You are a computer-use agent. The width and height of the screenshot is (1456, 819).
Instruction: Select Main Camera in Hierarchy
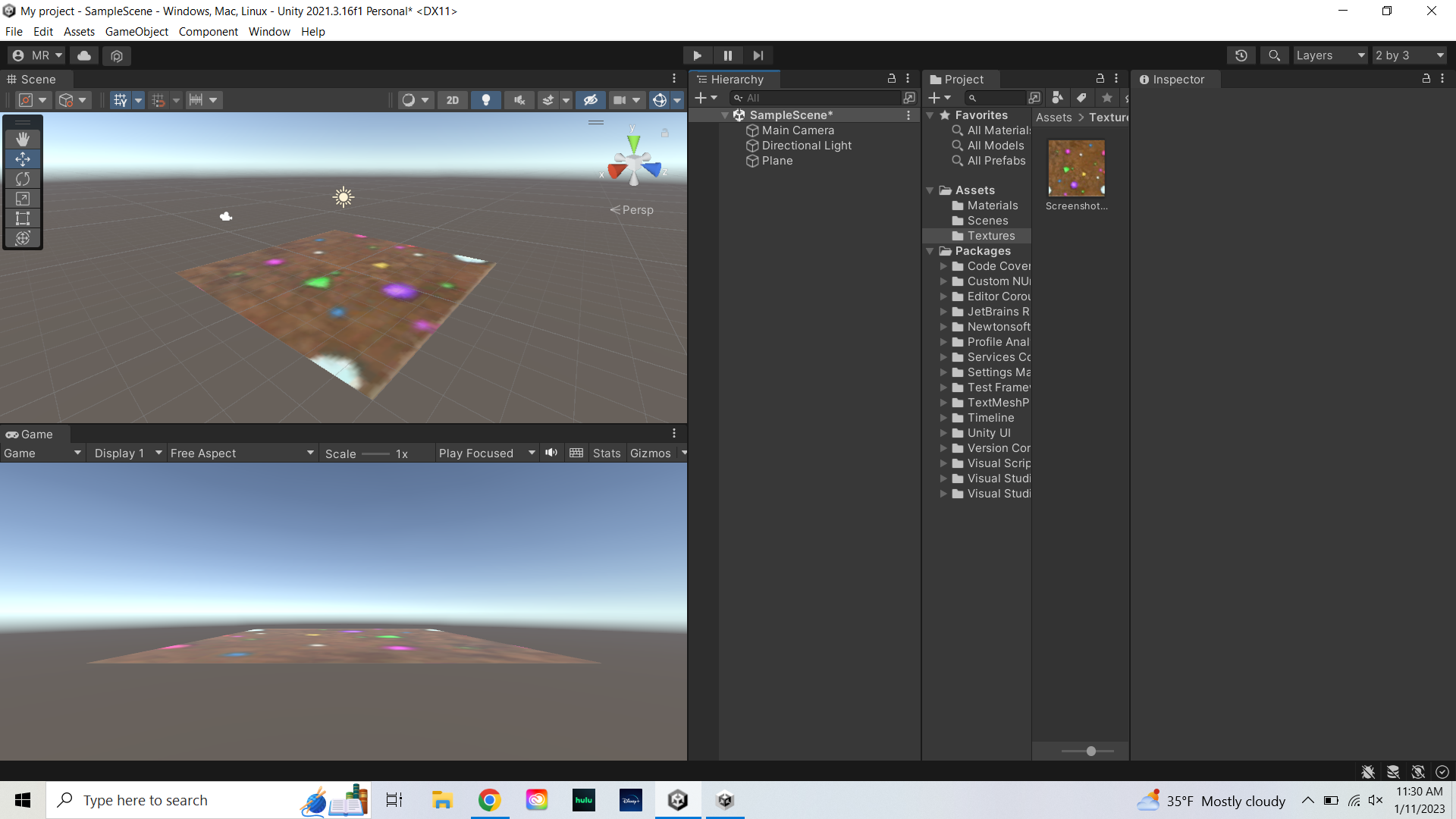(798, 130)
